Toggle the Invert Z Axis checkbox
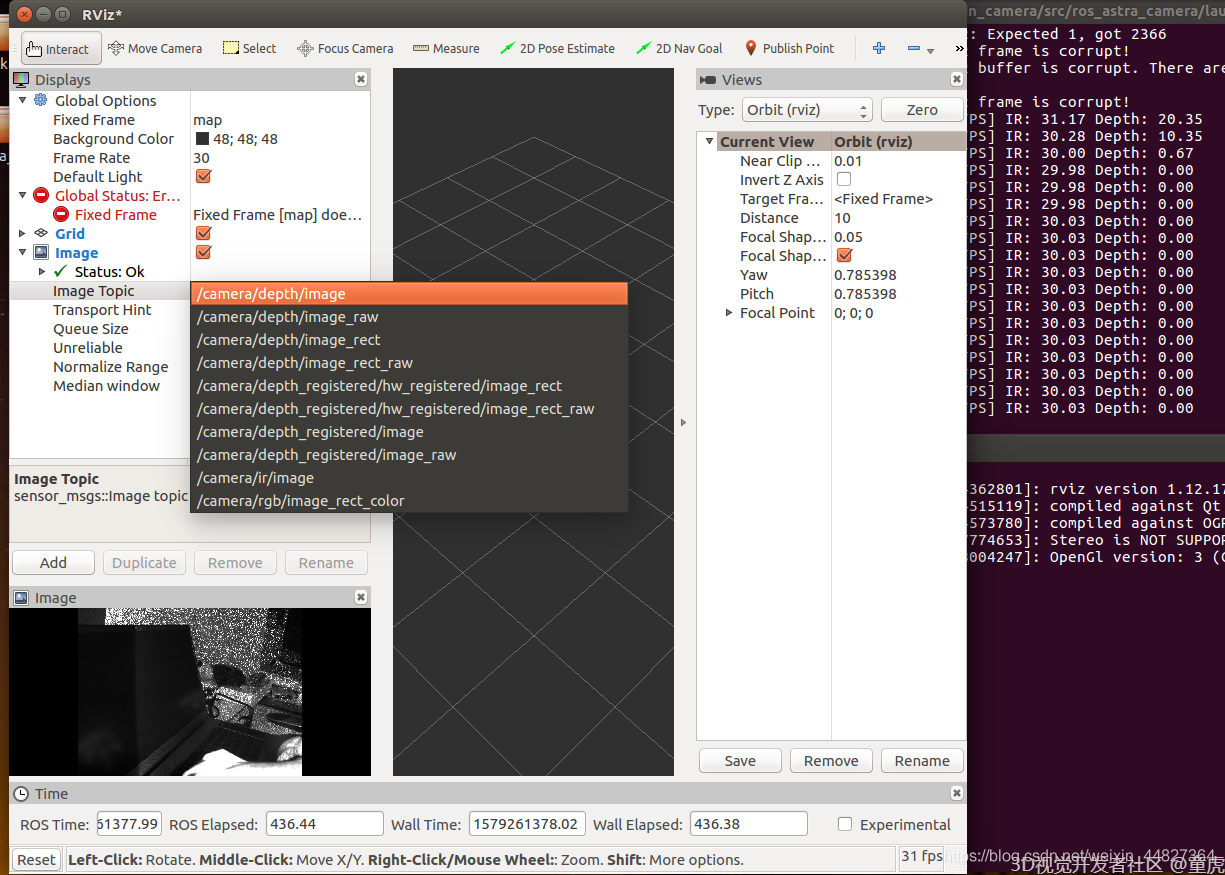The image size is (1225, 875). pos(843,179)
